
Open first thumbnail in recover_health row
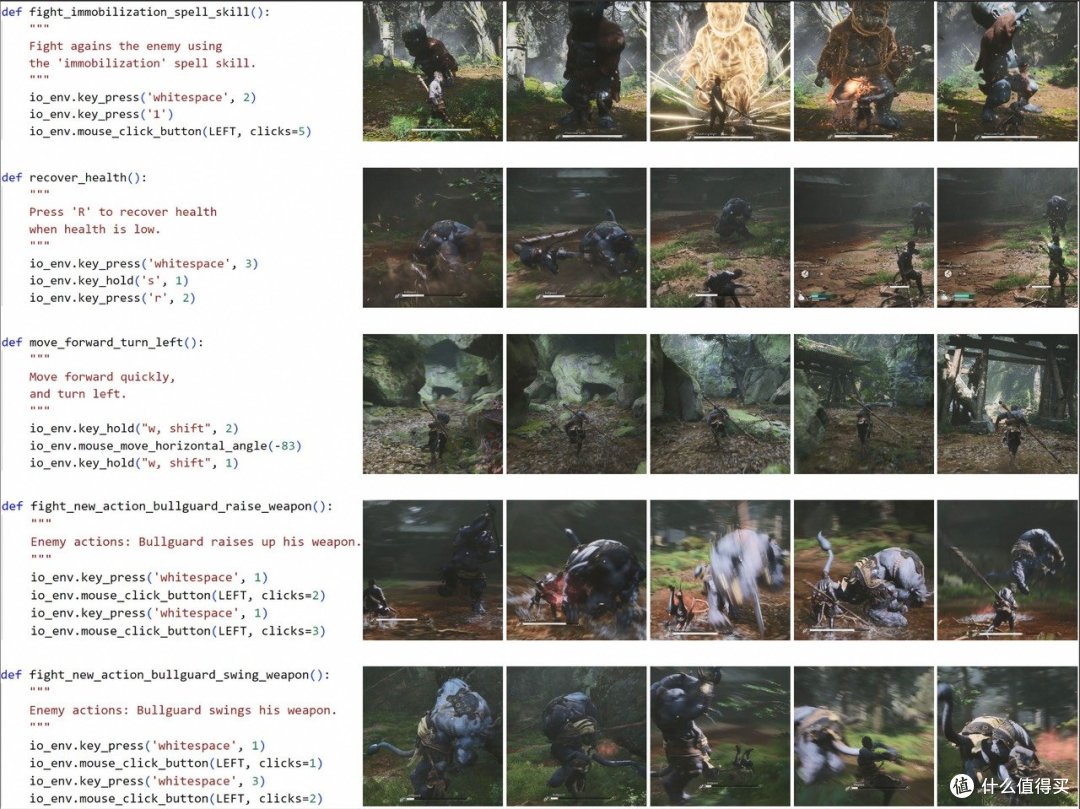(433, 238)
